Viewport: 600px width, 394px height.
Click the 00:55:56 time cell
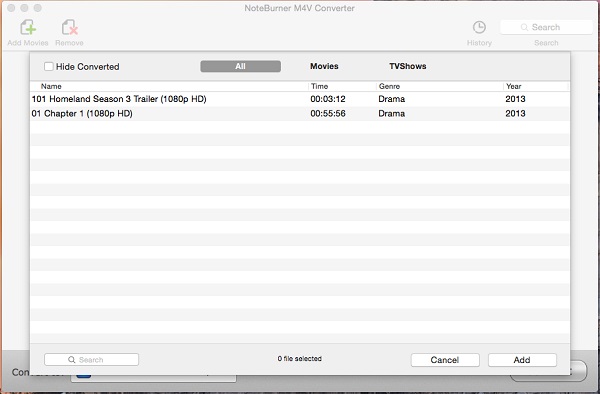click(328, 114)
